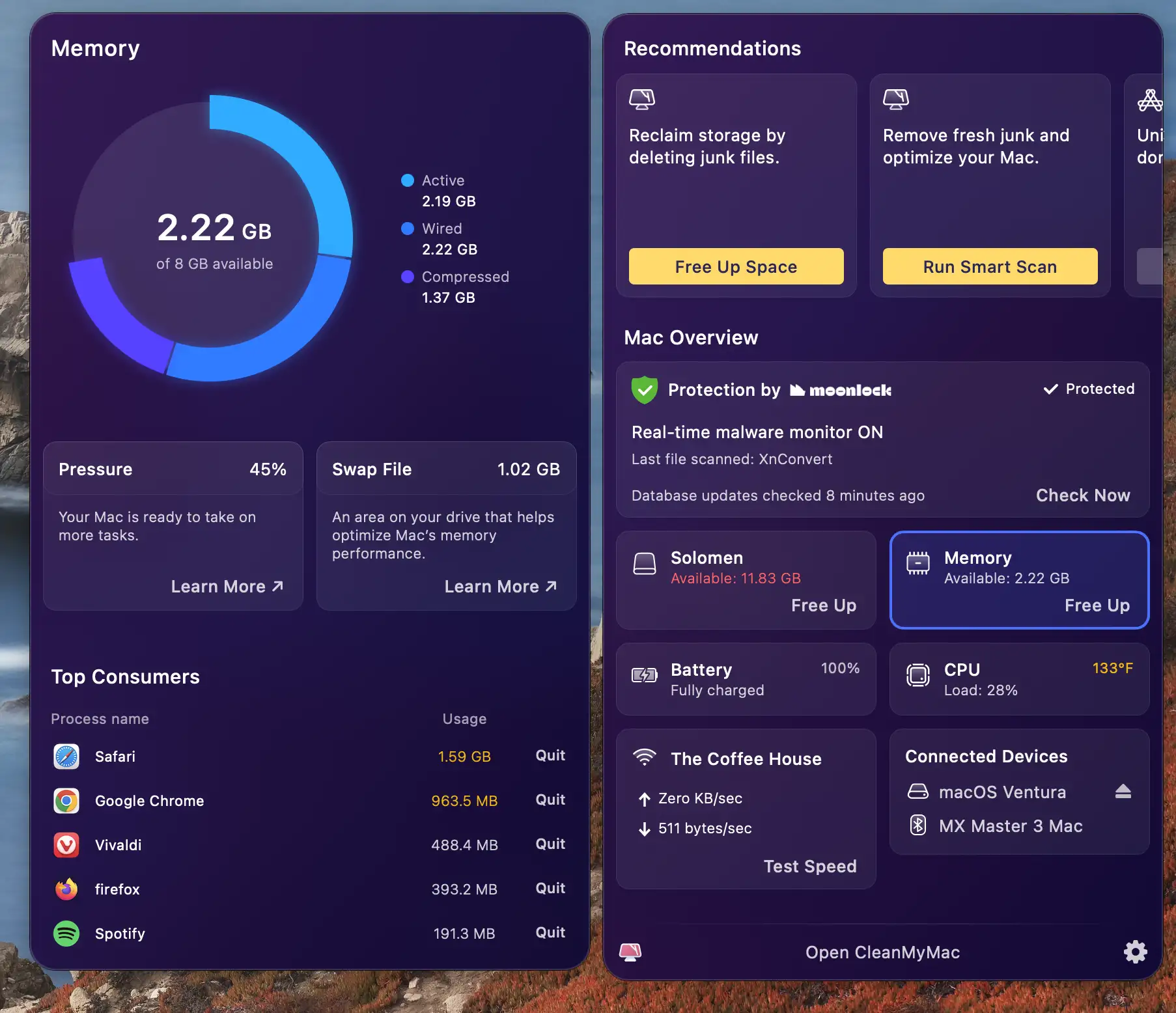Click the Vivaldi usage 488.4 MB
1176x1013 pixels.
[464, 845]
